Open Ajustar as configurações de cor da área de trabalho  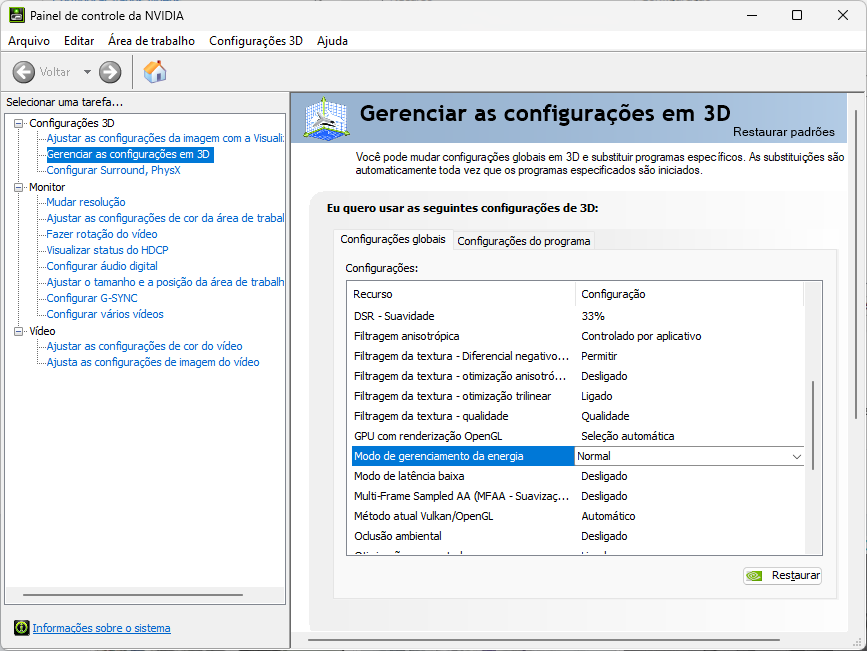(x=165, y=218)
